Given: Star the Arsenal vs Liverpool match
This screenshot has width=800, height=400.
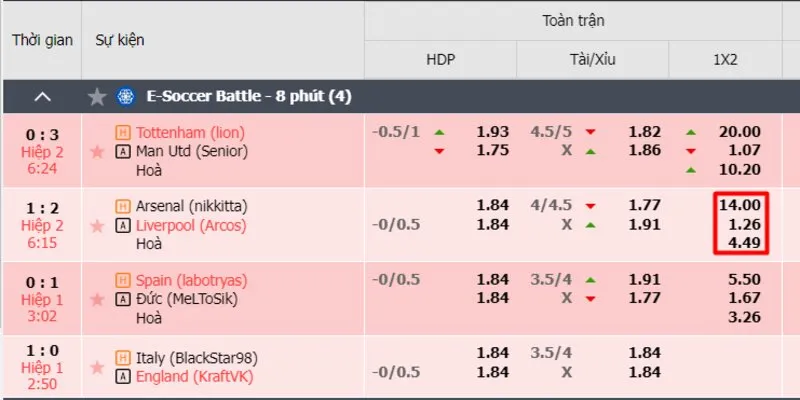Looking at the screenshot, I should click(97, 225).
